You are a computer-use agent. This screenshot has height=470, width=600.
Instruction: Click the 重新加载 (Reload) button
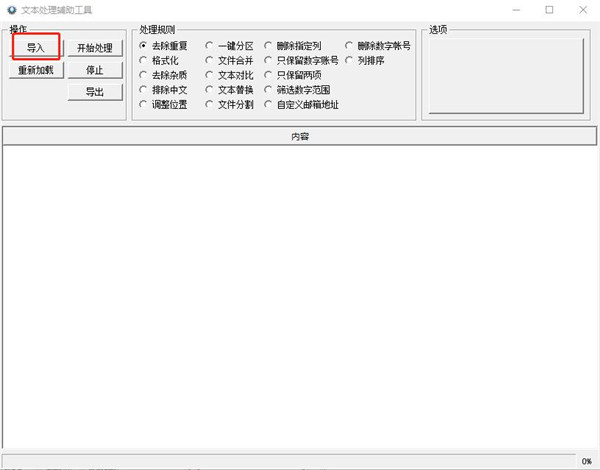(36, 70)
